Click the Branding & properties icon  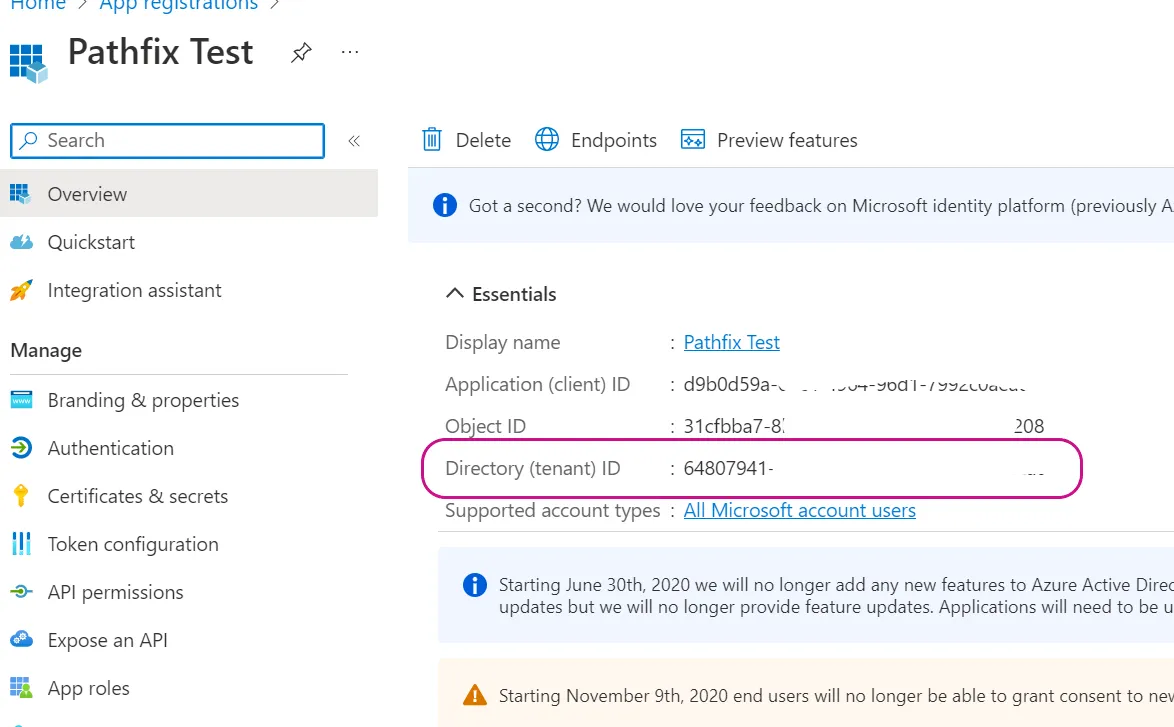tap(21, 400)
